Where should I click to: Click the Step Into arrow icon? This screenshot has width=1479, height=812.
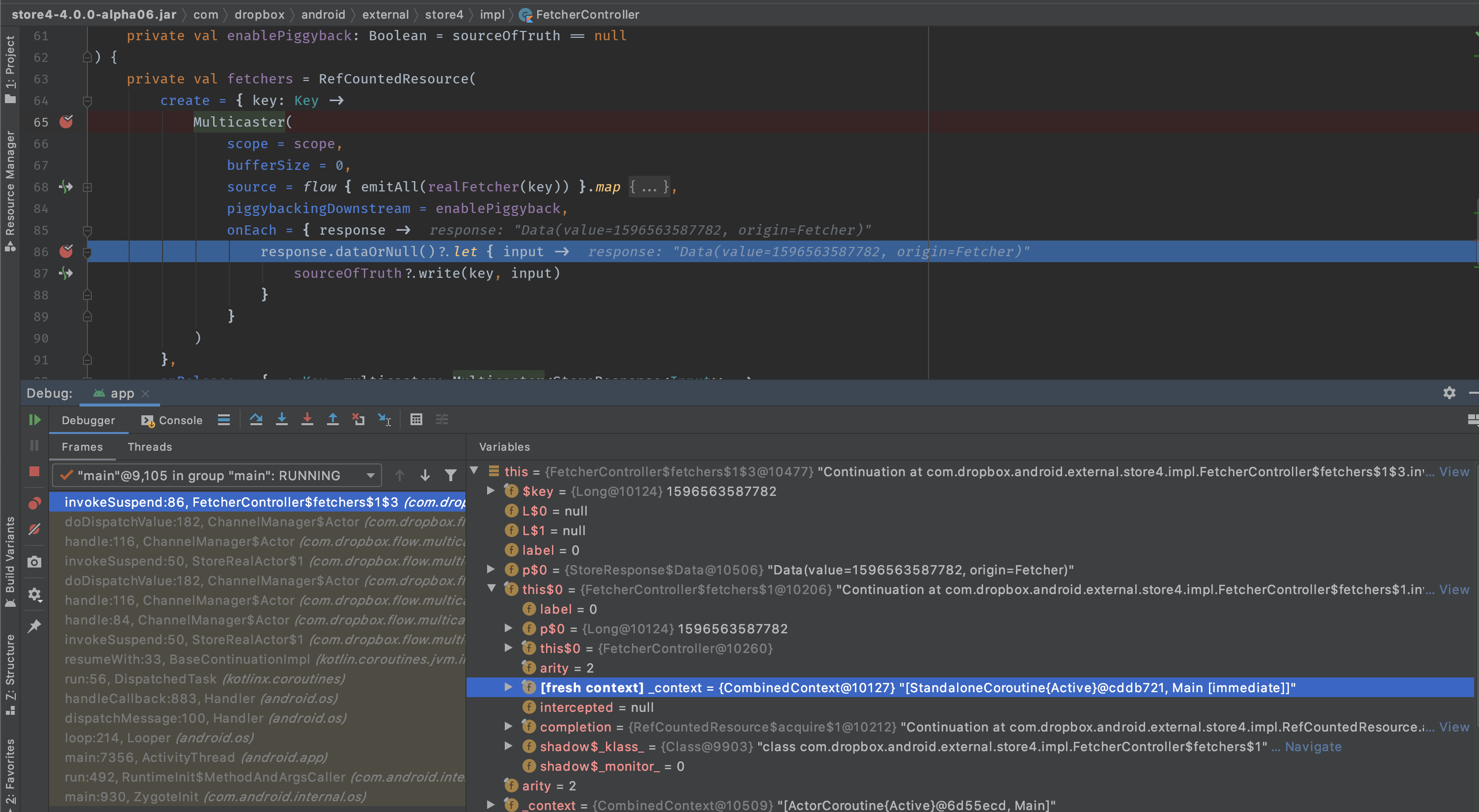[x=281, y=419]
